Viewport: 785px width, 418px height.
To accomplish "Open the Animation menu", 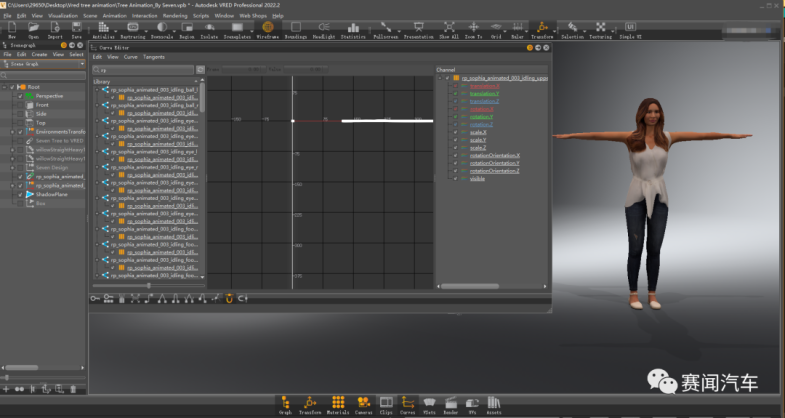I will pyautogui.click(x=115, y=16).
